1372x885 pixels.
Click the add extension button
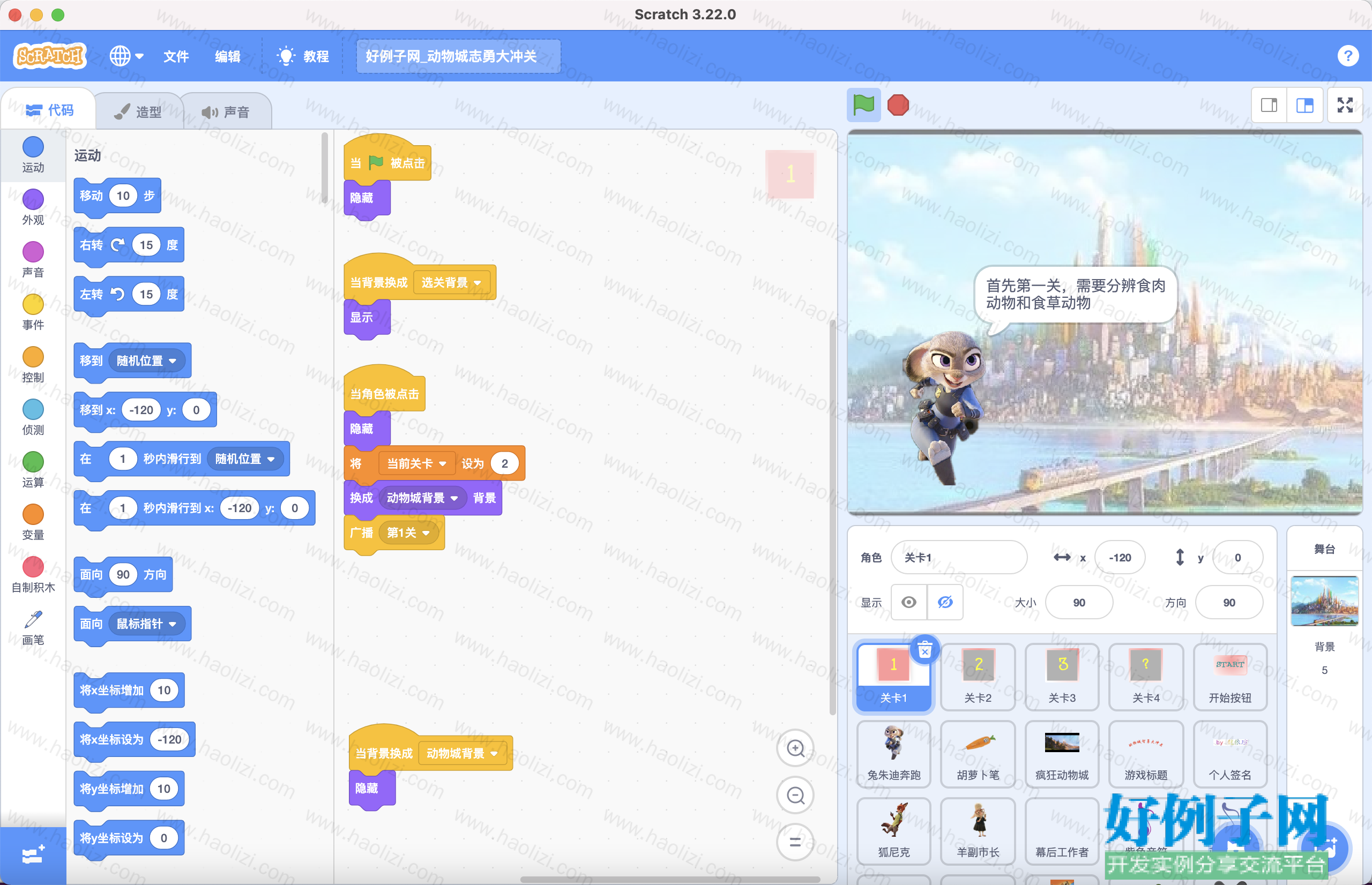(x=33, y=856)
